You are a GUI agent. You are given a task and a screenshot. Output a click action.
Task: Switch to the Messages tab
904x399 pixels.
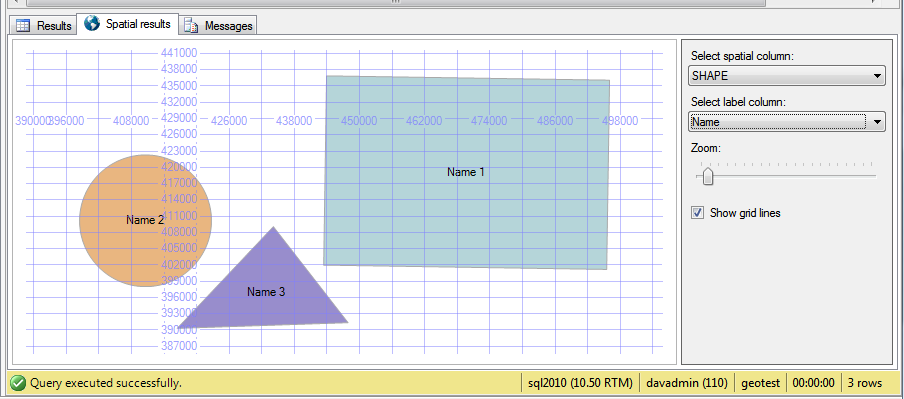[x=218, y=25]
